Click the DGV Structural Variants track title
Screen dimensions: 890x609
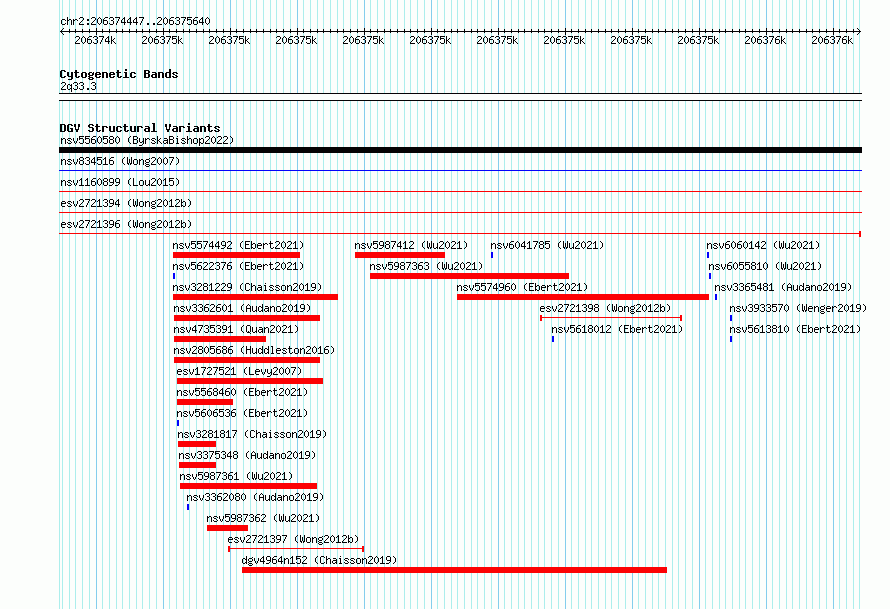coord(140,128)
